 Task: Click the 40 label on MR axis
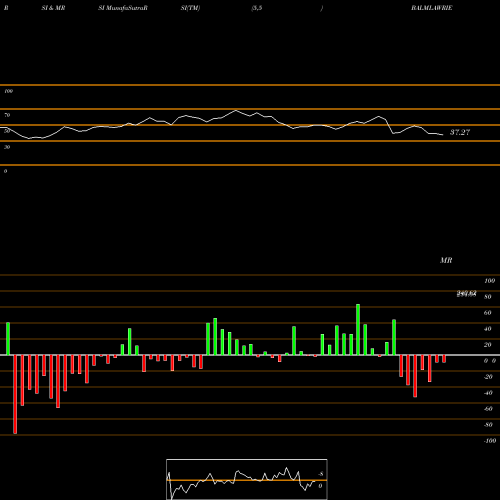pos(488,329)
